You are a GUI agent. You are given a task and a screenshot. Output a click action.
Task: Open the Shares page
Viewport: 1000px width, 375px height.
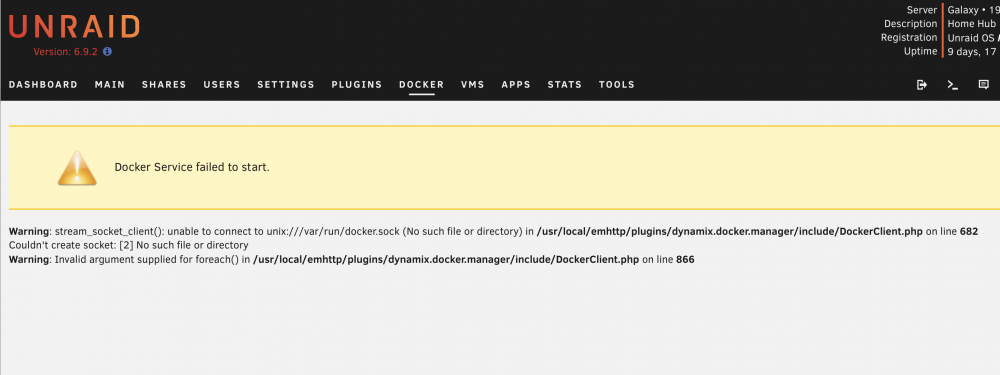click(x=164, y=84)
